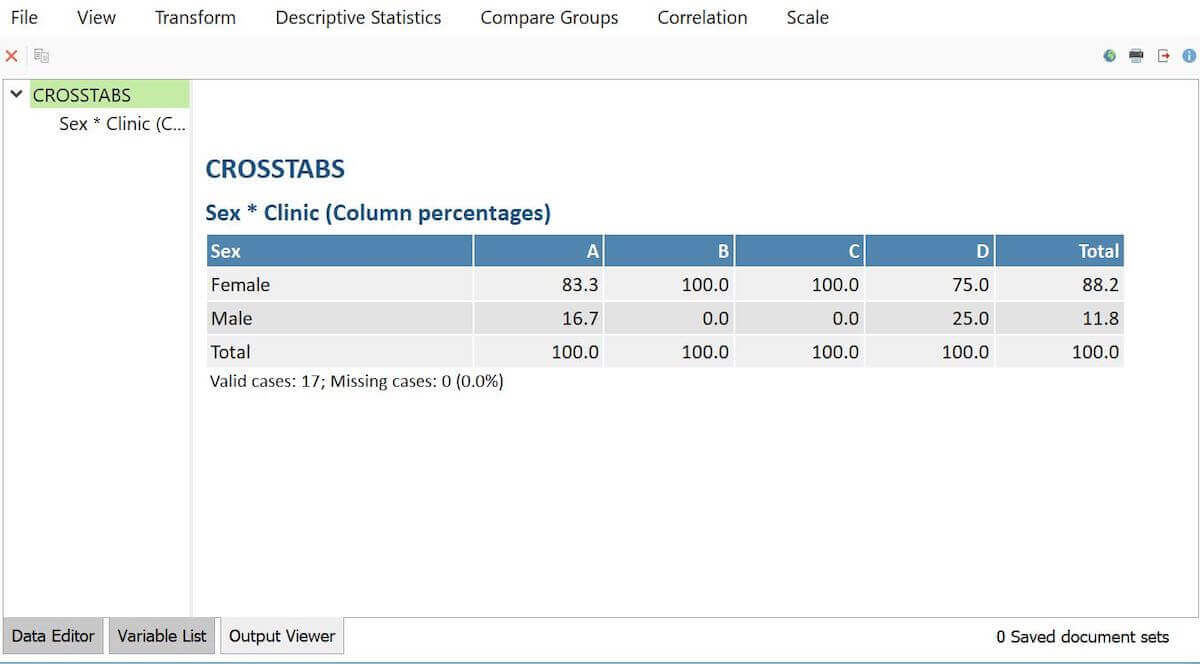The image size is (1200, 664).
Task: Open the File menu
Action: 24,18
